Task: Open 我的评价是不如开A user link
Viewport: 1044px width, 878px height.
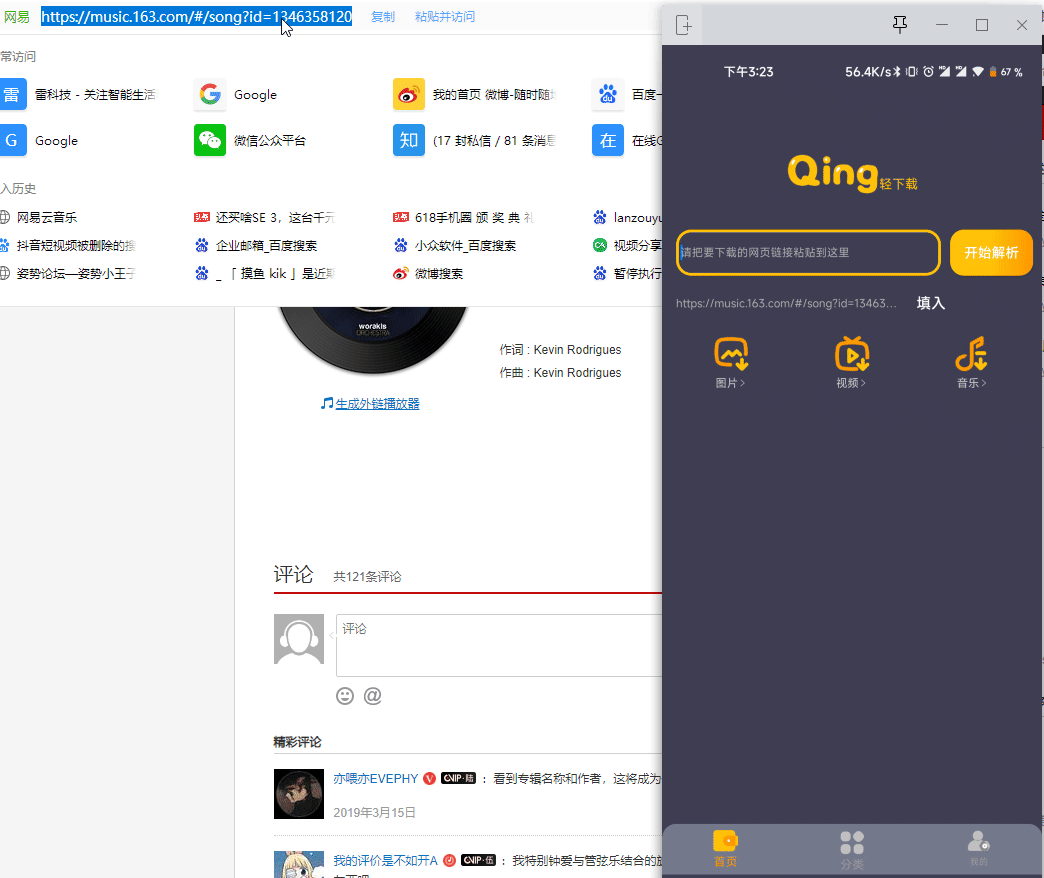Action: point(386,860)
